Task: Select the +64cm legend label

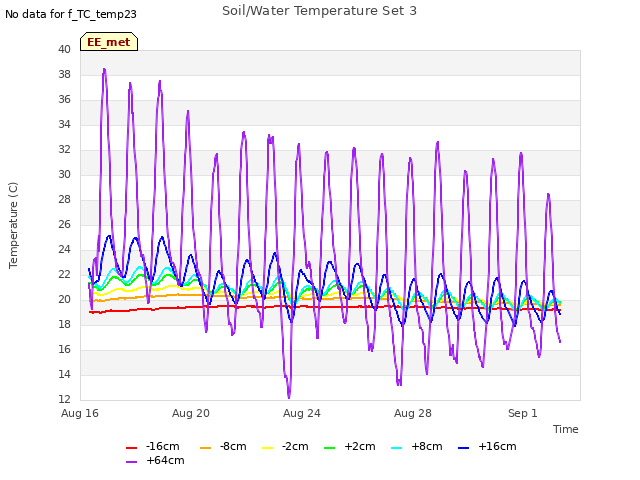Action: [165, 460]
